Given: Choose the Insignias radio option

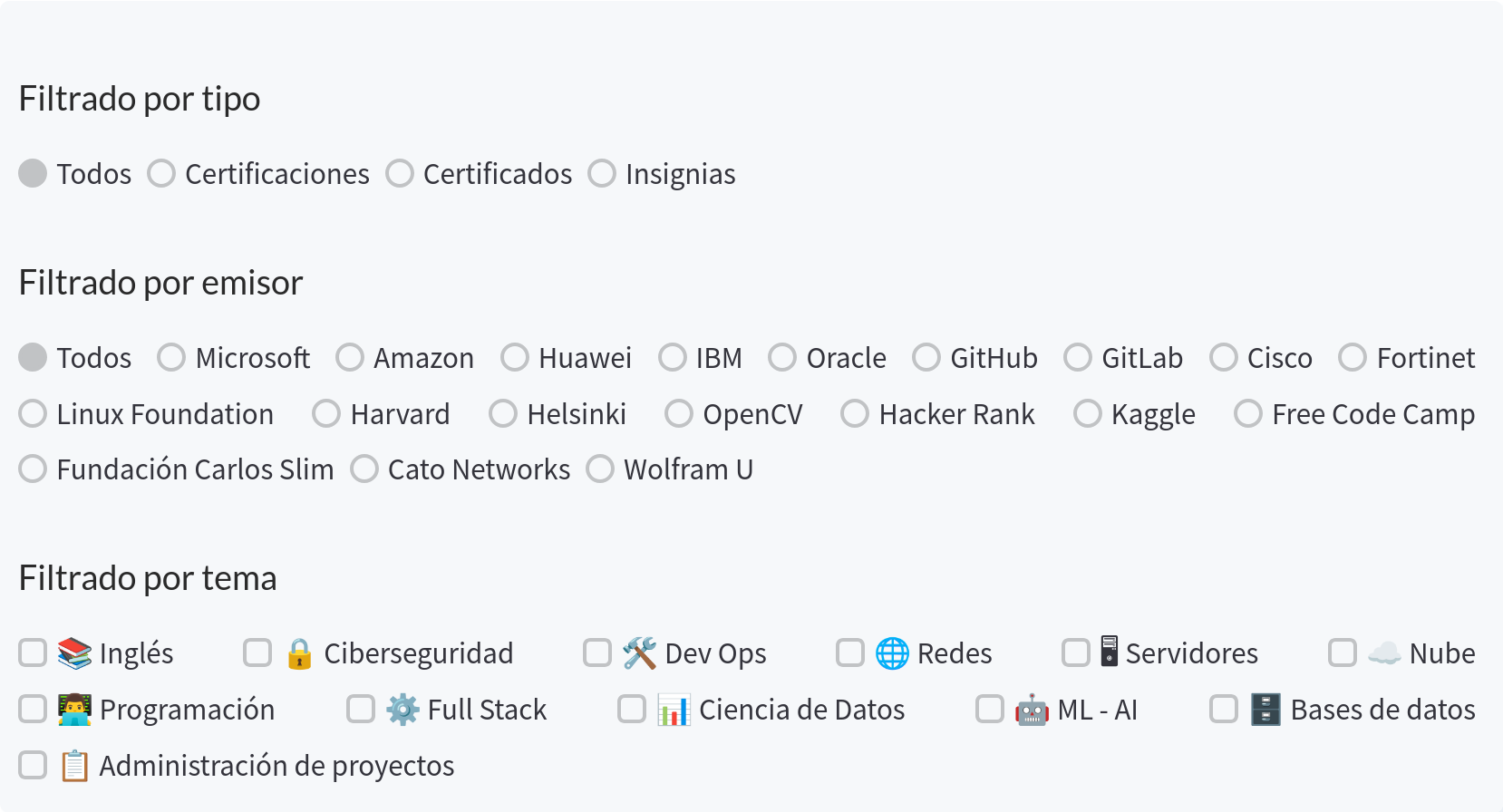Looking at the screenshot, I should click(x=602, y=173).
